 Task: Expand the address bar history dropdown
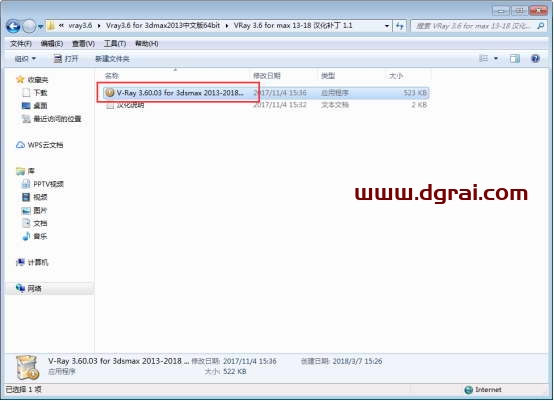tap(387, 26)
